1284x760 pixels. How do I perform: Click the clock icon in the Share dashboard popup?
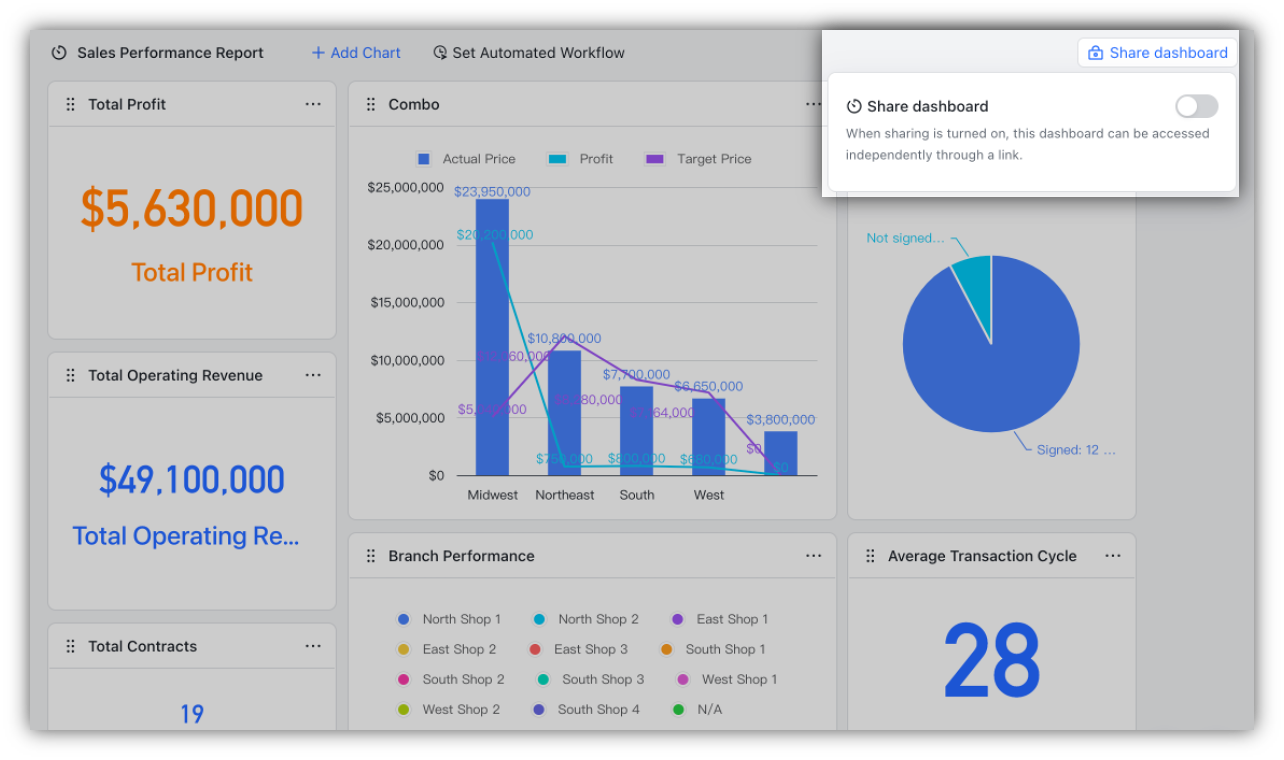tap(855, 106)
